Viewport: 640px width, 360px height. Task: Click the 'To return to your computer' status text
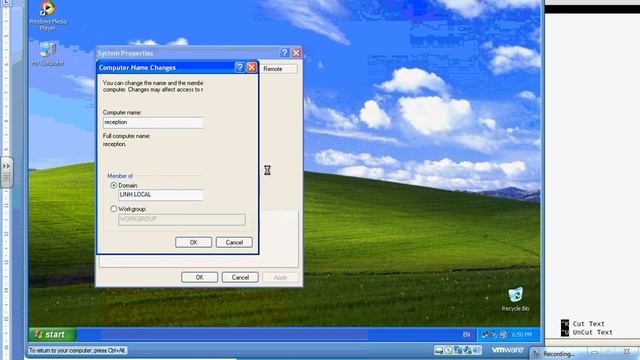click(x=77, y=350)
